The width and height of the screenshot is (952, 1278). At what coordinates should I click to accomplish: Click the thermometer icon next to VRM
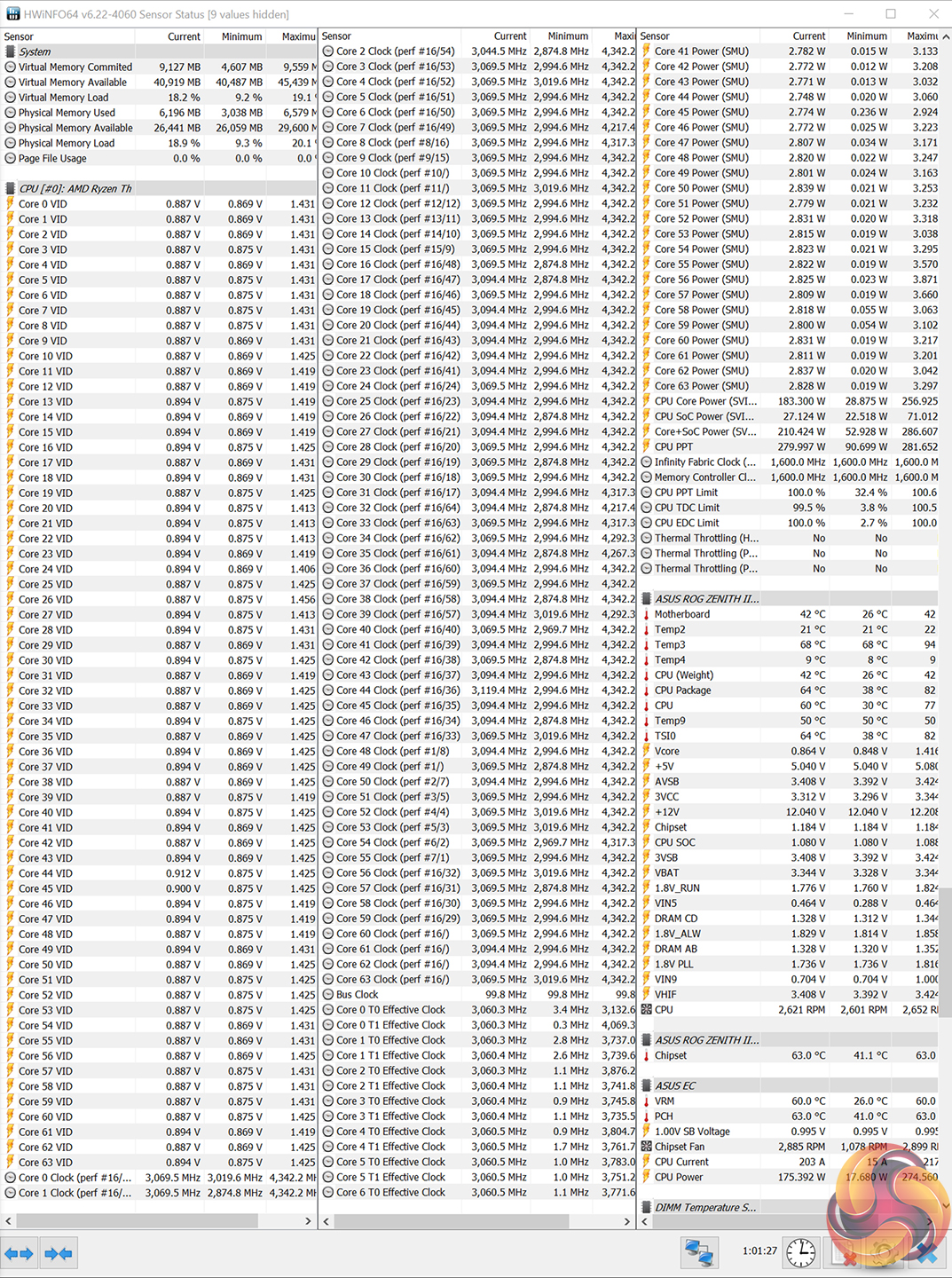tap(647, 1101)
